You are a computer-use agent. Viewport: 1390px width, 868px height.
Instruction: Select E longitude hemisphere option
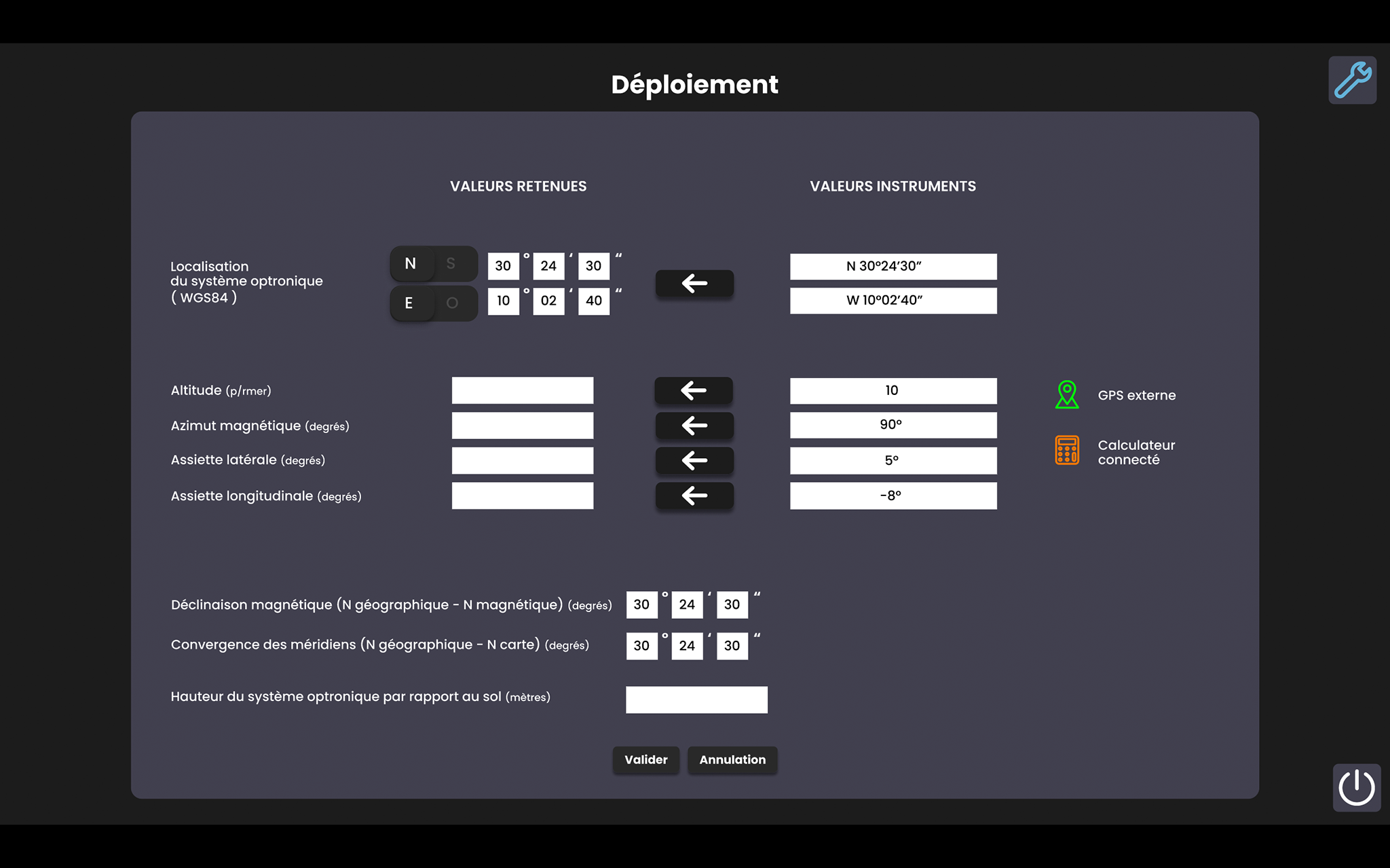[x=409, y=303]
